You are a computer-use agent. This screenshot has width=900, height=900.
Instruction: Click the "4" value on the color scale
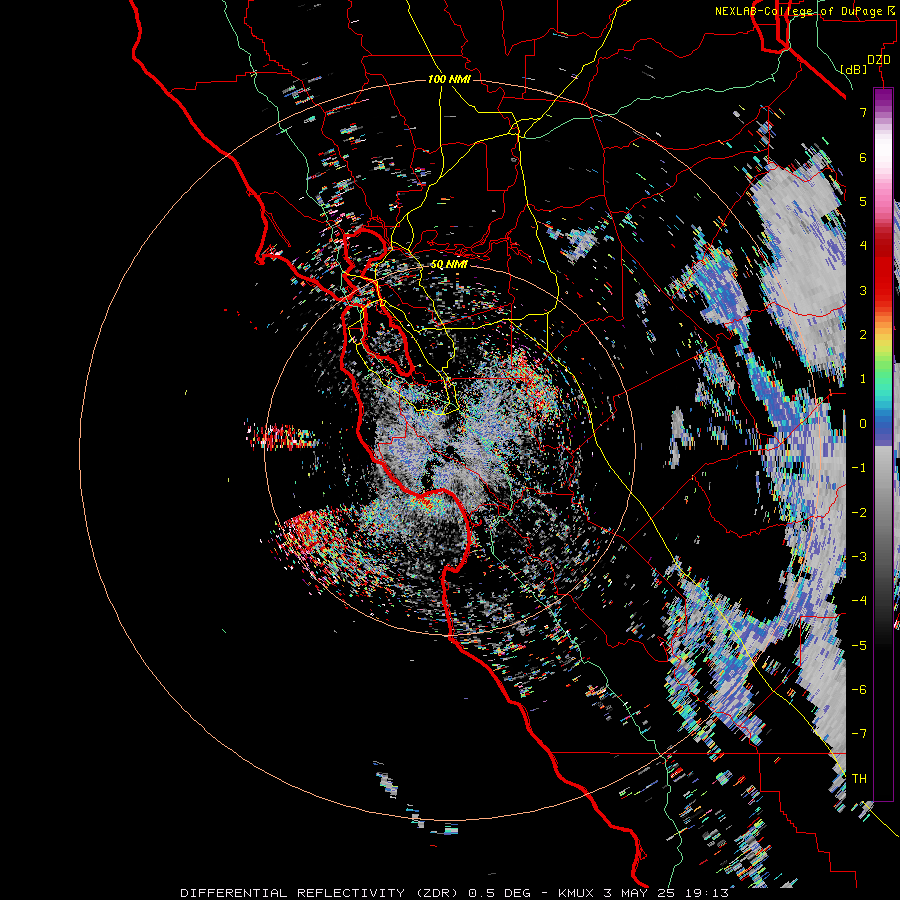coord(863,246)
